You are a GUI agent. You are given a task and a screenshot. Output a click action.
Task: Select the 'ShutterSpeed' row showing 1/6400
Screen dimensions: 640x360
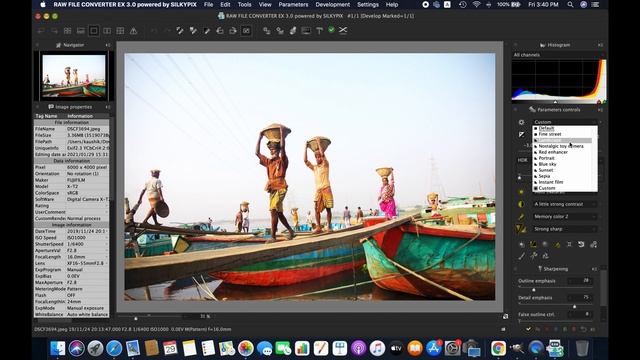point(71,244)
